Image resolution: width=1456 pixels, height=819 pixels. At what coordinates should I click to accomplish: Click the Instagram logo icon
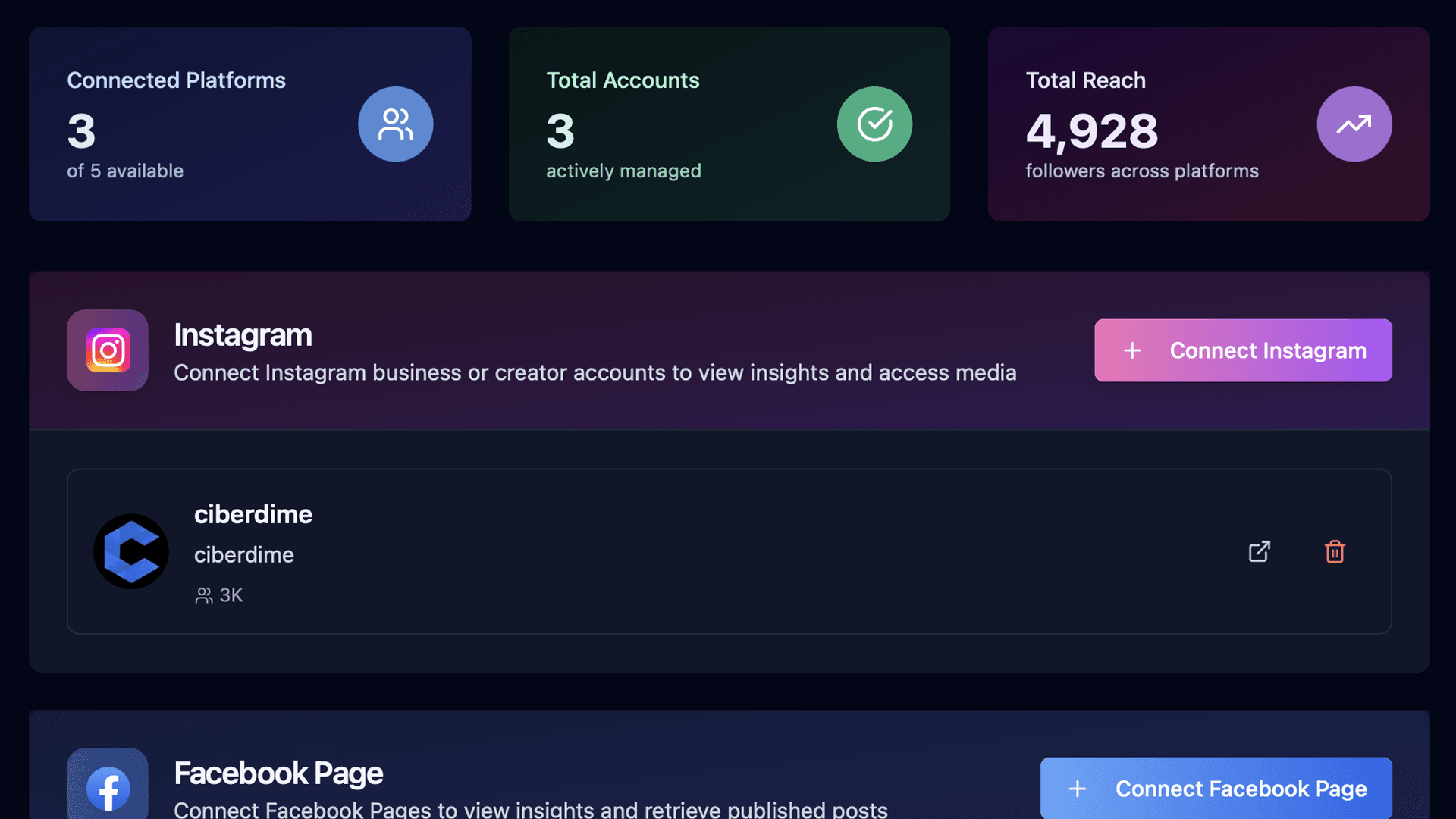pos(108,350)
